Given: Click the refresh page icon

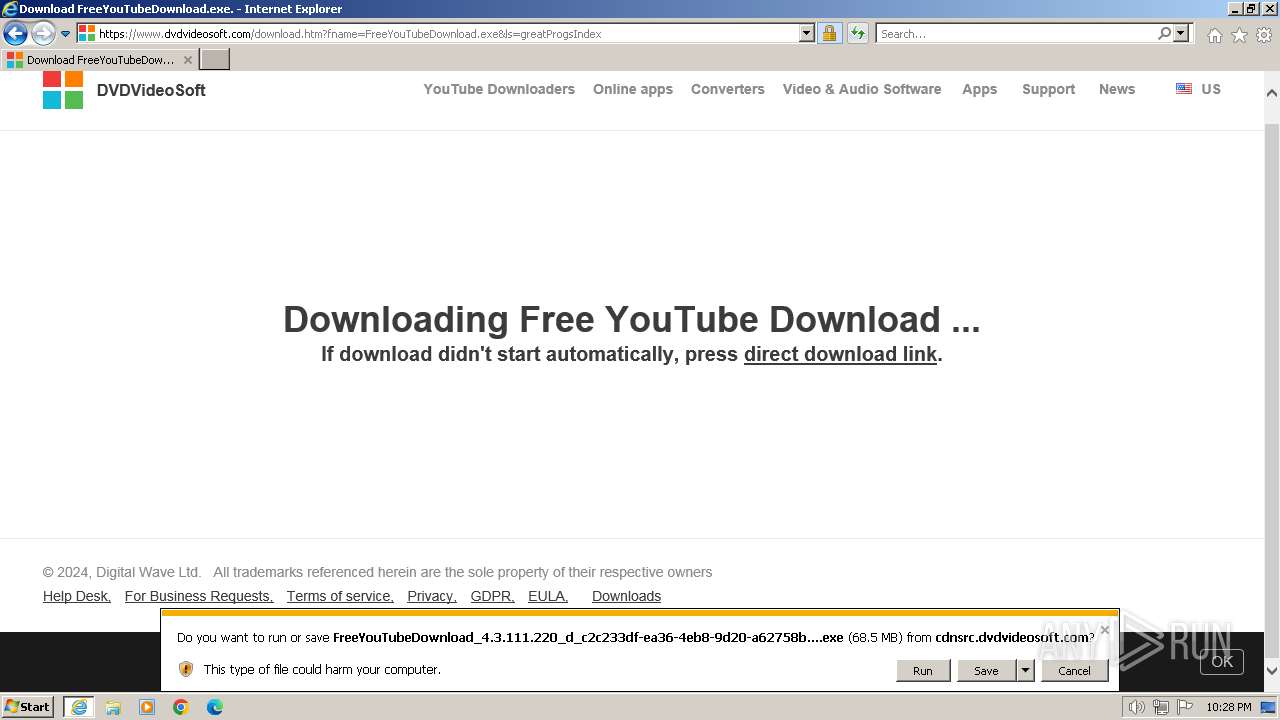Looking at the screenshot, I should (858, 33).
